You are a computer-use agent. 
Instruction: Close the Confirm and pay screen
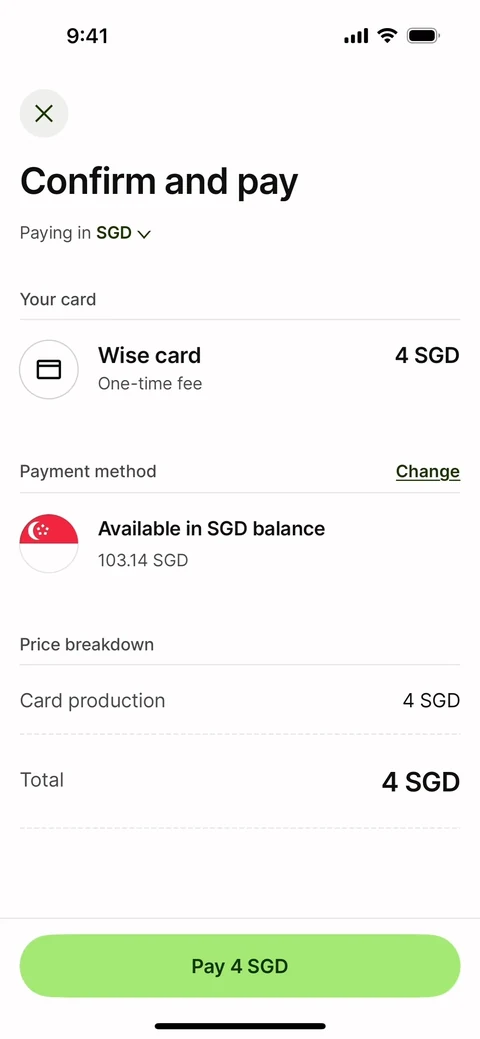44,113
